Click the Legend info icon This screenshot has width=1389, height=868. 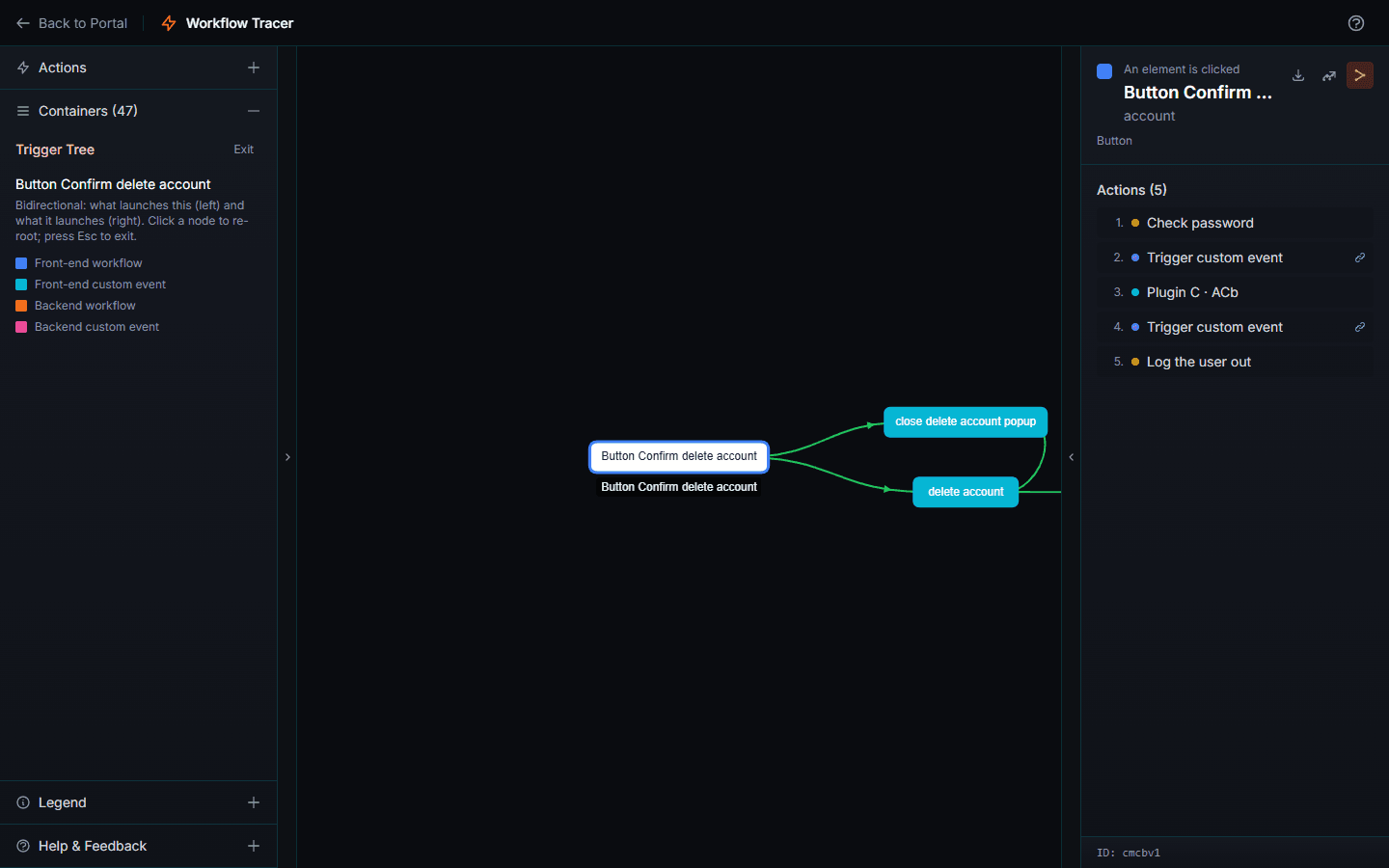23,802
